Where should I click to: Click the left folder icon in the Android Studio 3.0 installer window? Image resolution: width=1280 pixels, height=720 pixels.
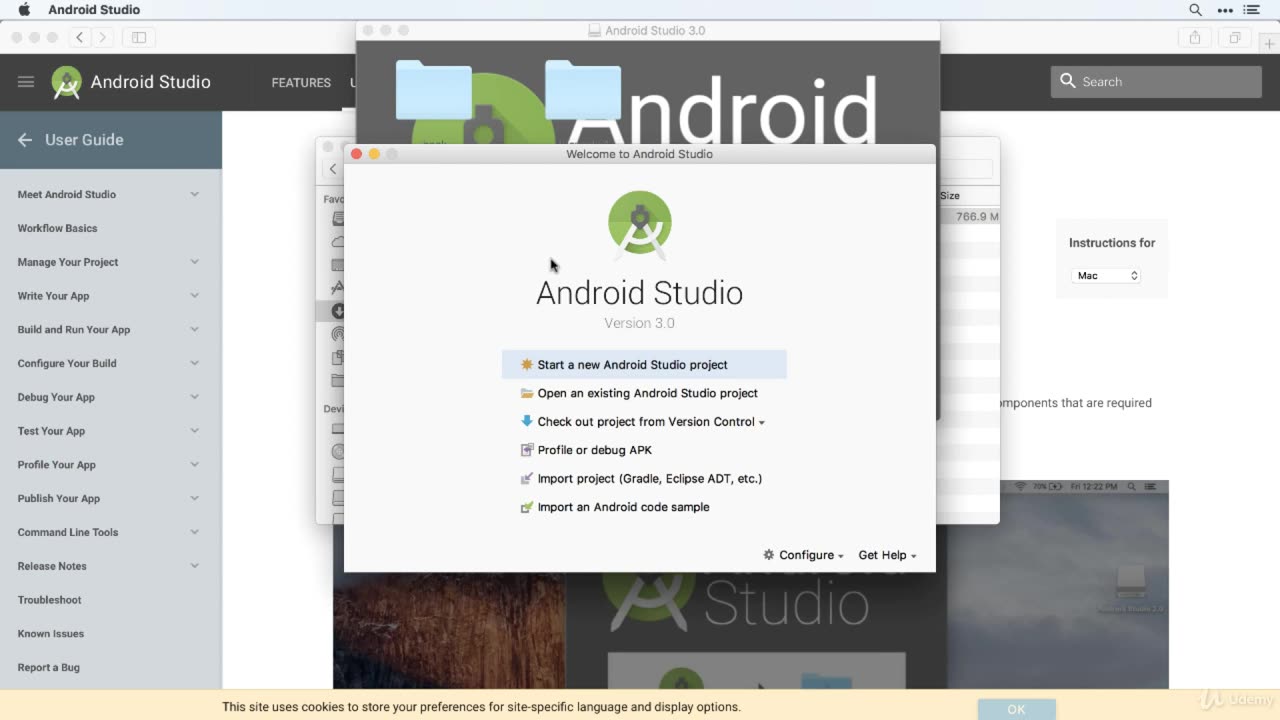(433, 90)
